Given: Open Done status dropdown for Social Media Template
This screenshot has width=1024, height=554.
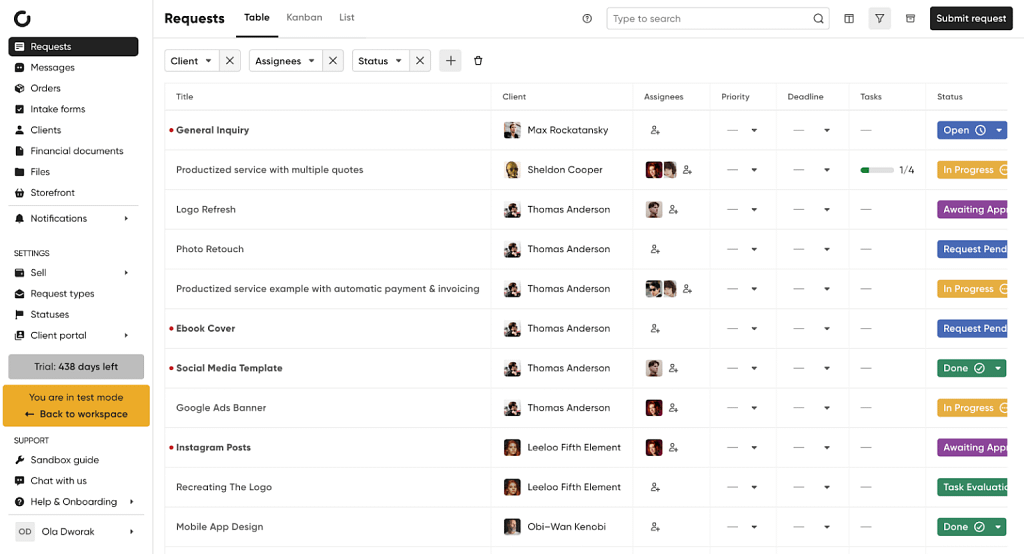Looking at the screenshot, I should [x=998, y=368].
